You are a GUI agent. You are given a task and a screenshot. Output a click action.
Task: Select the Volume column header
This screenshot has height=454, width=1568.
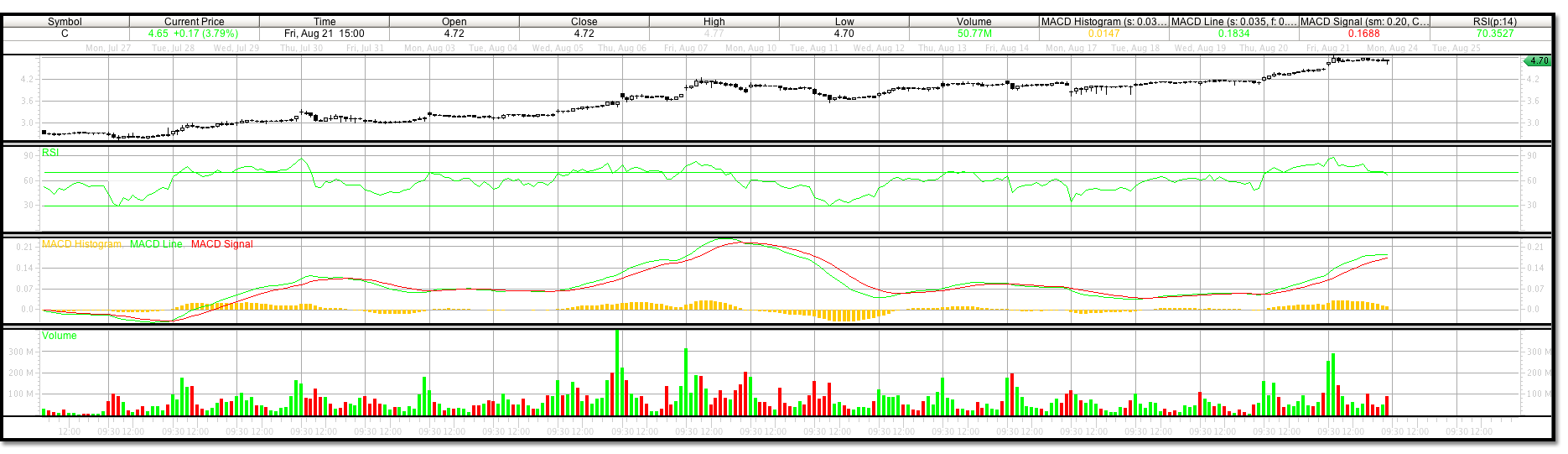(x=974, y=22)
